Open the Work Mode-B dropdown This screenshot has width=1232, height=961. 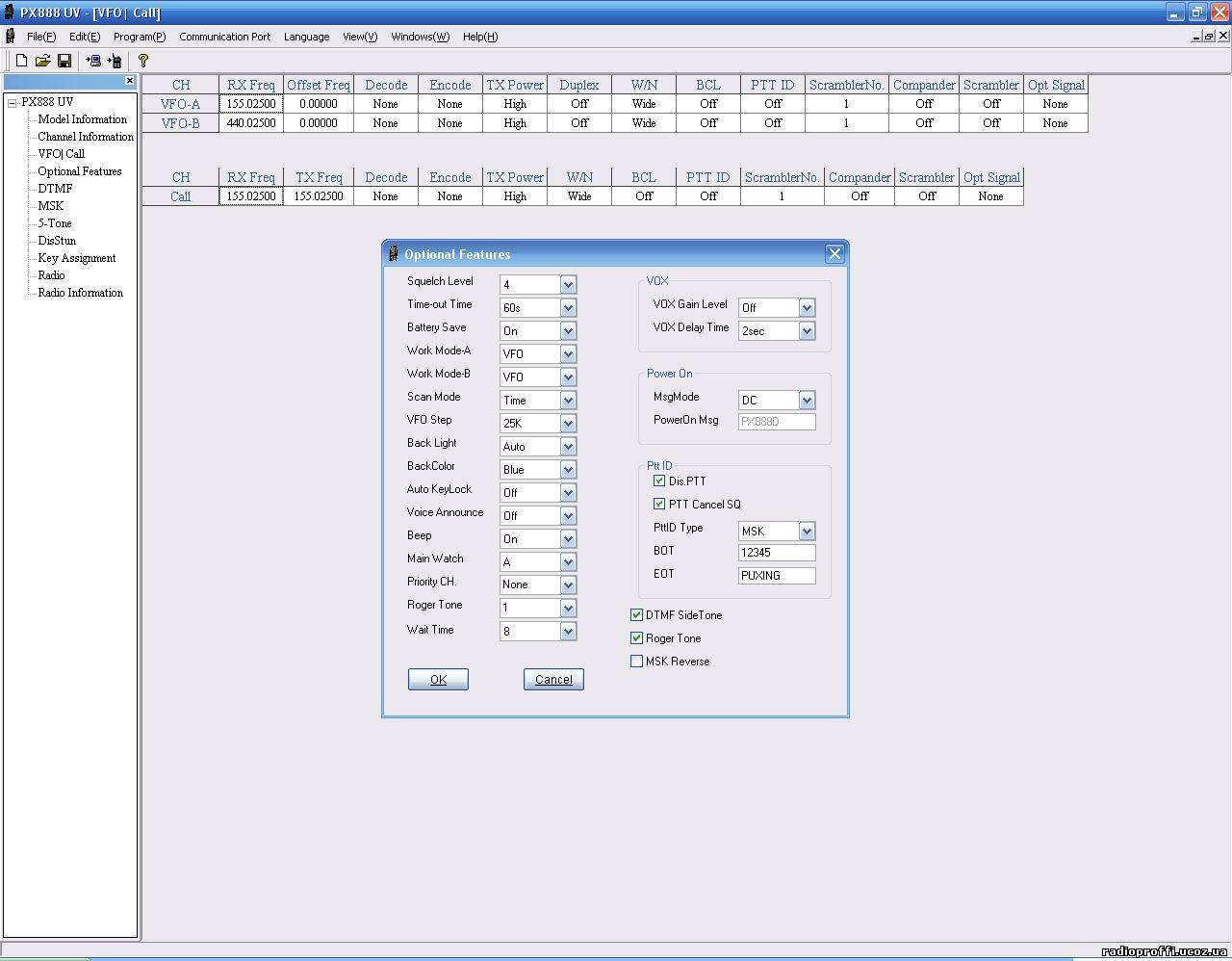tap(568, 377)
